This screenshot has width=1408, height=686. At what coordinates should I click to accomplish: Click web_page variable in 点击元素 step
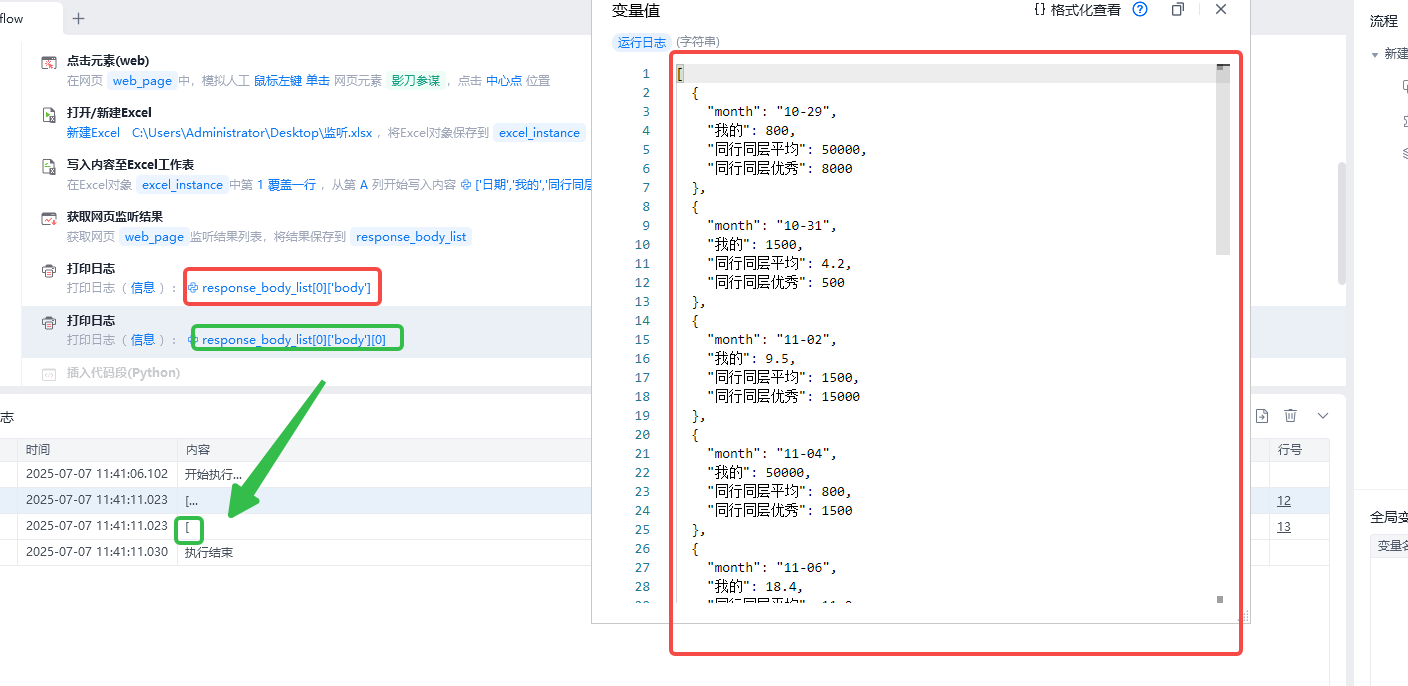[141, 81]
